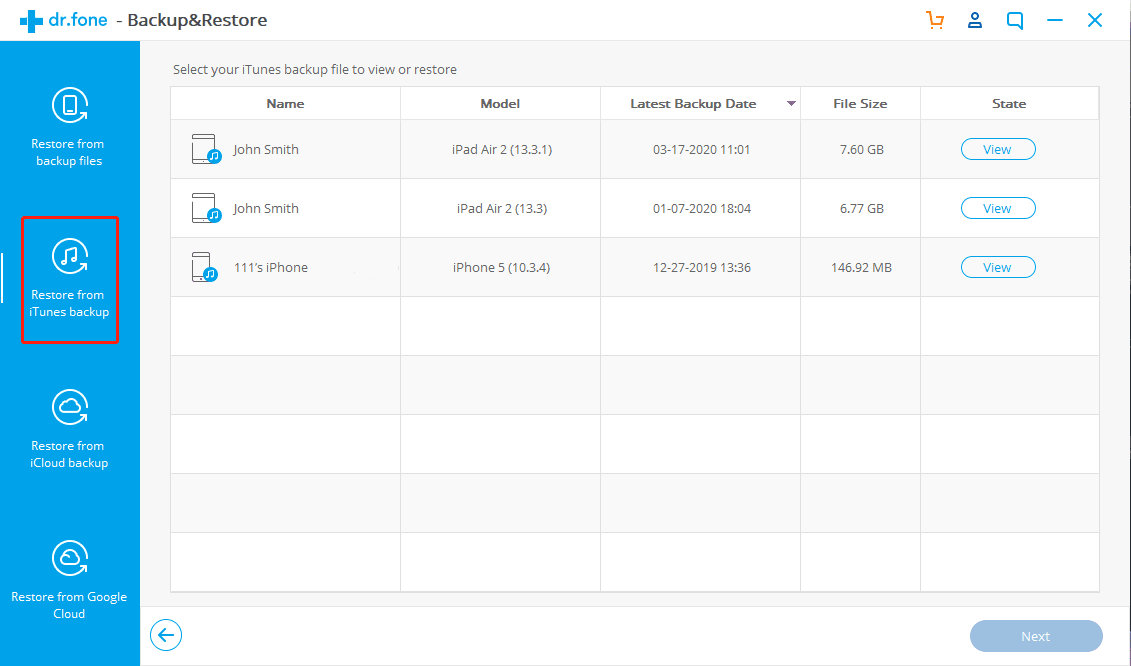Select Restore from backup files
The width and height of the screenshot is (1131, 666).
pyautogui.click(x=69, y=127)
